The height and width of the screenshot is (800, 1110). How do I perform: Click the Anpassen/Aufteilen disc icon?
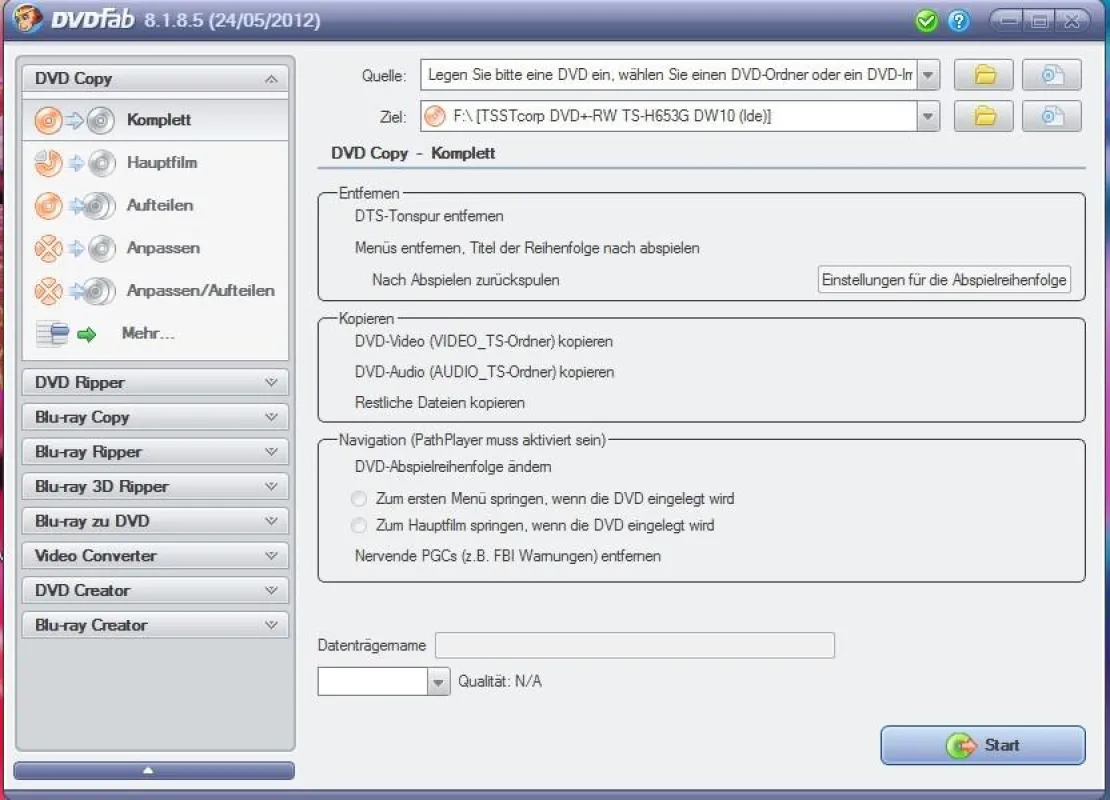pyautogui.click(x=74, y=291)
